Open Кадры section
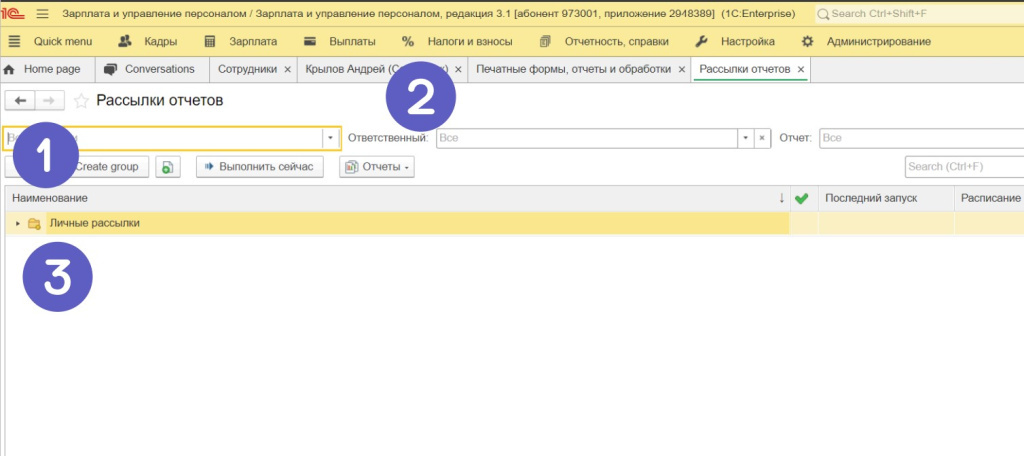This screenshot has height=456, width=1024. 148,42
